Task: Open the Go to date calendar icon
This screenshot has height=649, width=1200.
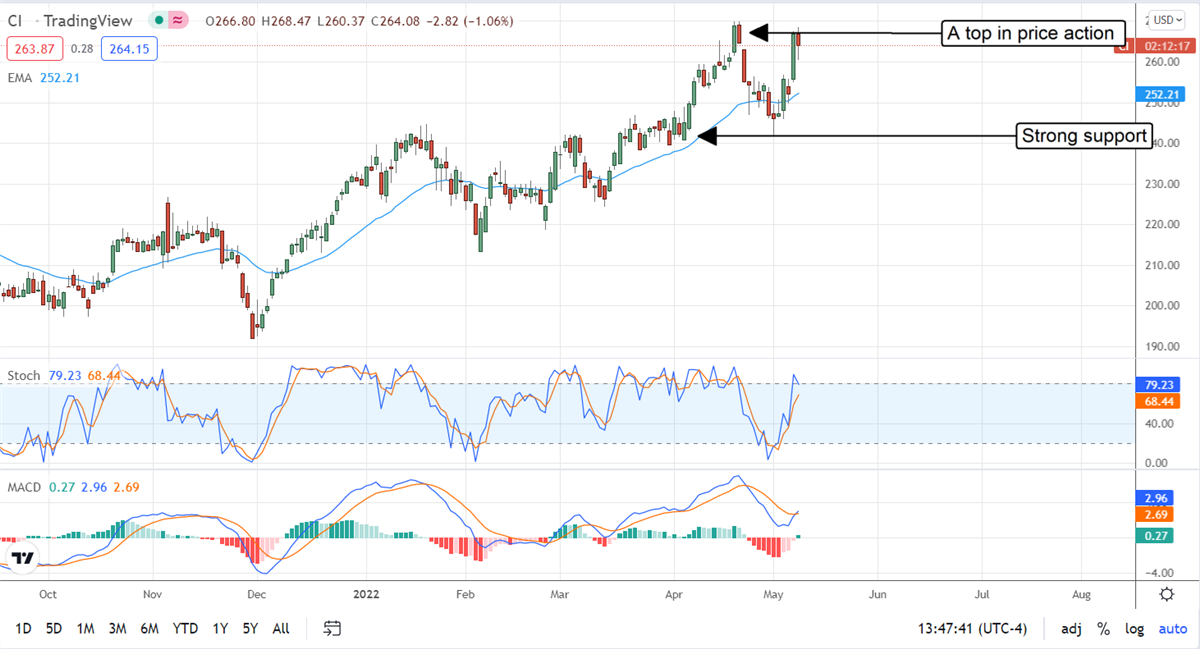Action: coord(333,628)
